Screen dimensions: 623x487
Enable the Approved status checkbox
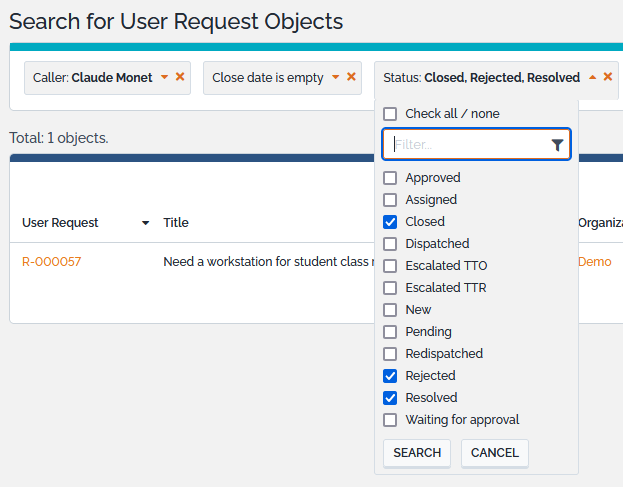tap(390, 178)
